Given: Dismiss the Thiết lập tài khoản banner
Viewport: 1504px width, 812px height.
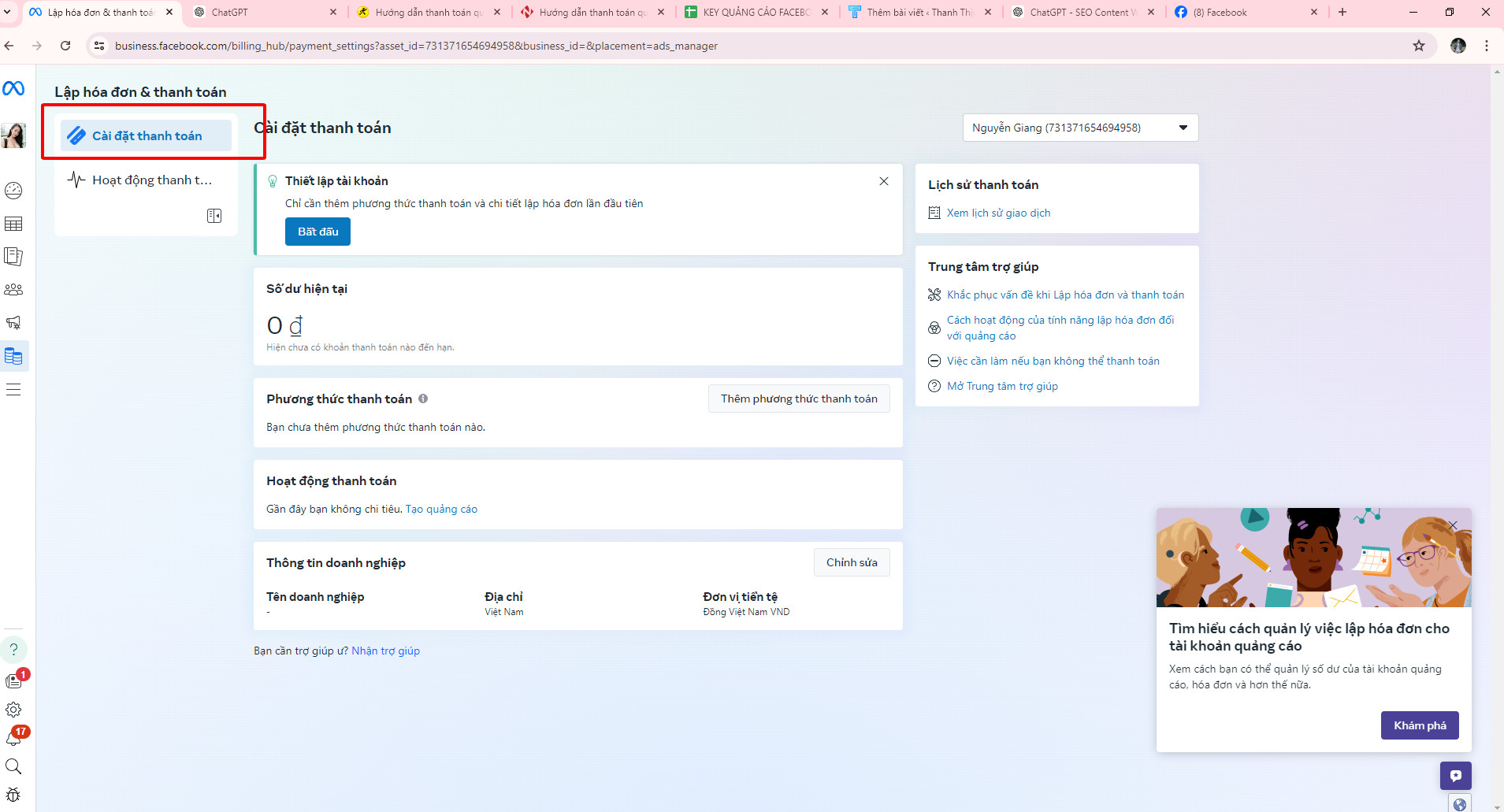Looking at the screenshot, I should [x=884, y=181].
